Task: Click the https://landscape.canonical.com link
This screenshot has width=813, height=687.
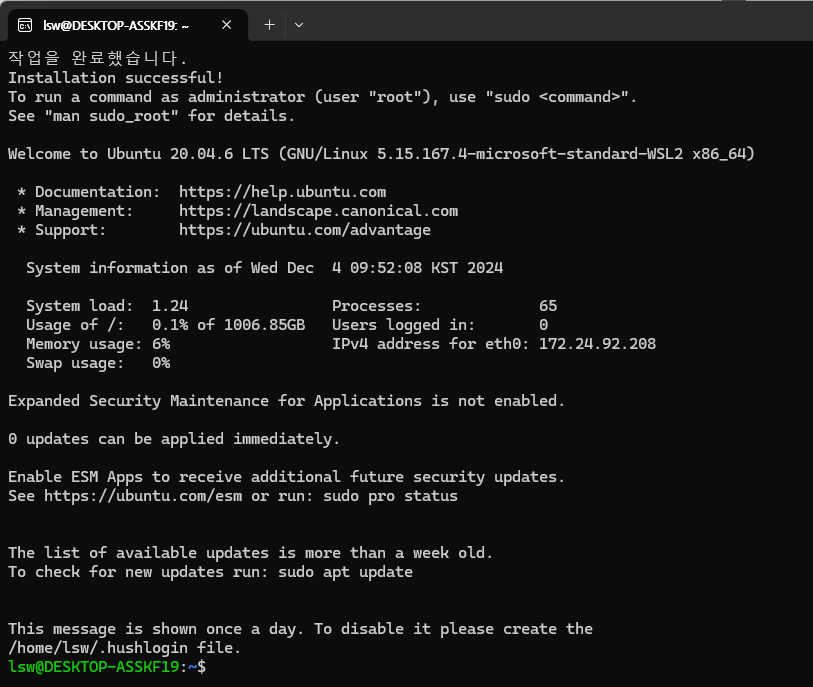Action: point(318,211)
